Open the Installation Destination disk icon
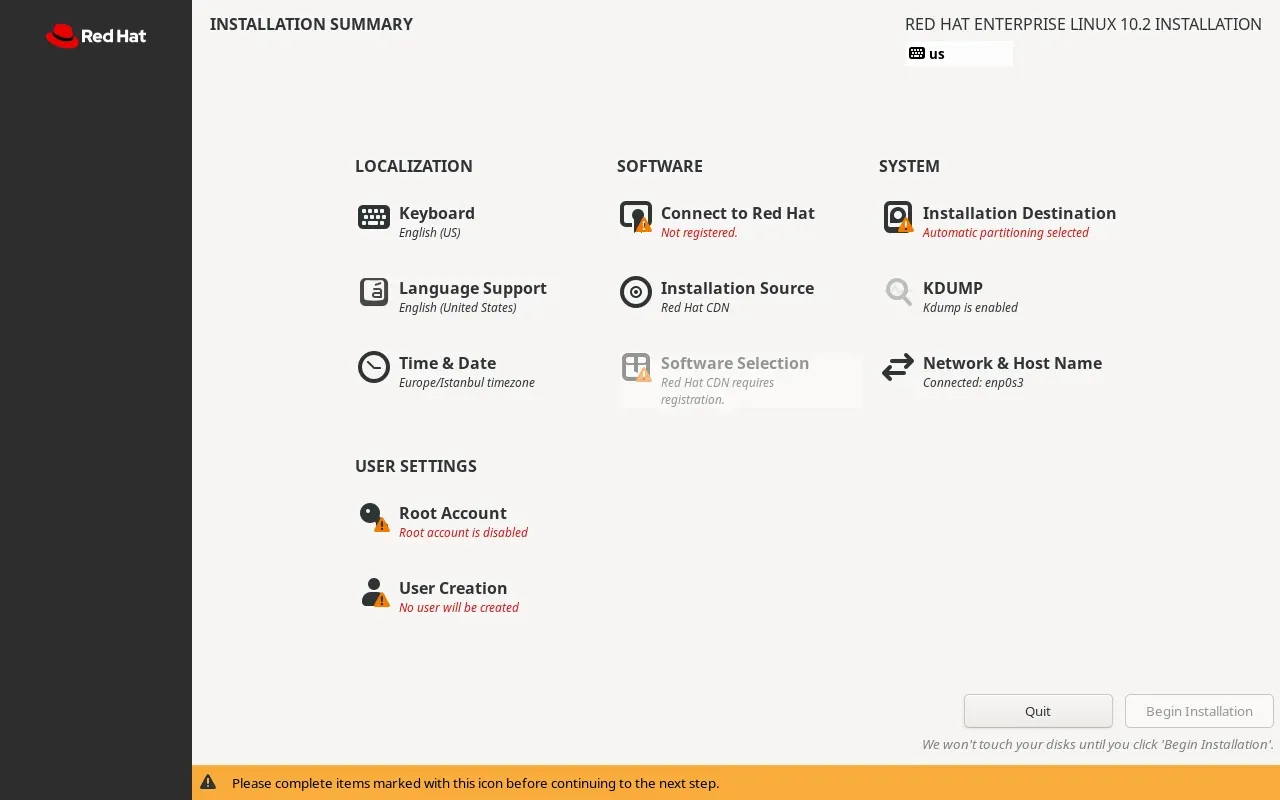1280x800 pixels. 898,217
